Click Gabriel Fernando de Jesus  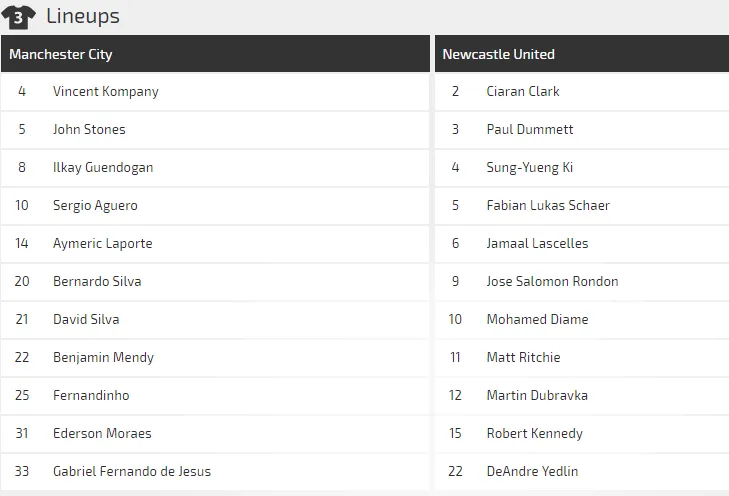click(x=132, y=471)
